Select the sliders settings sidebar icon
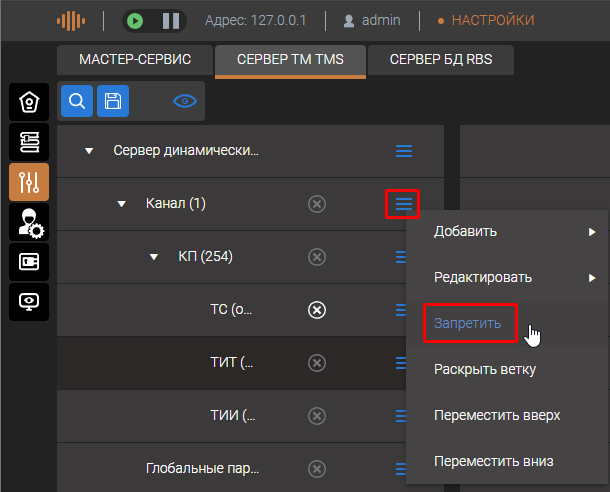 (x=29, y=182)
